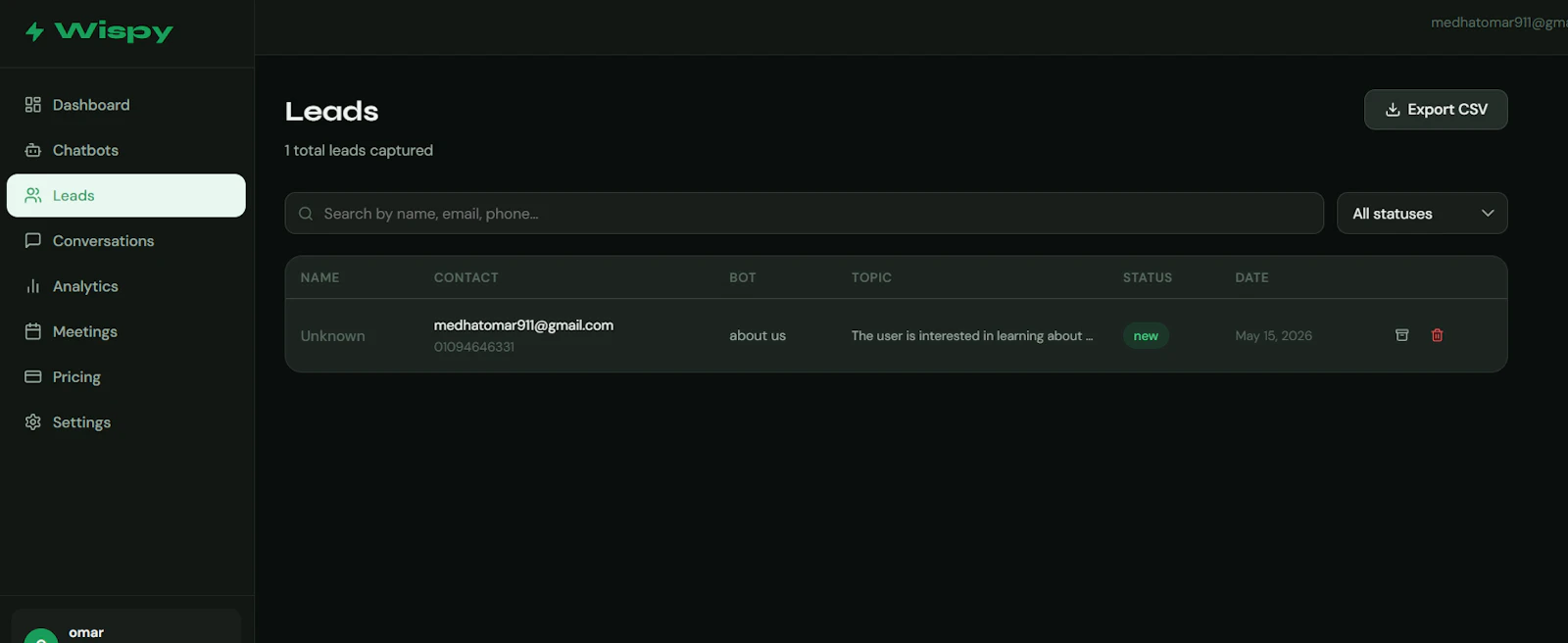
Task: Delete the lead with red trash icon
Action: tap(1438, 335)
